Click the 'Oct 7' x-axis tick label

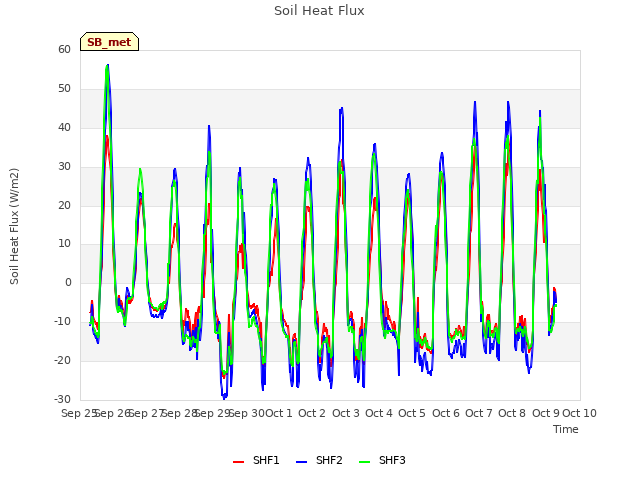tap(479, 413)
